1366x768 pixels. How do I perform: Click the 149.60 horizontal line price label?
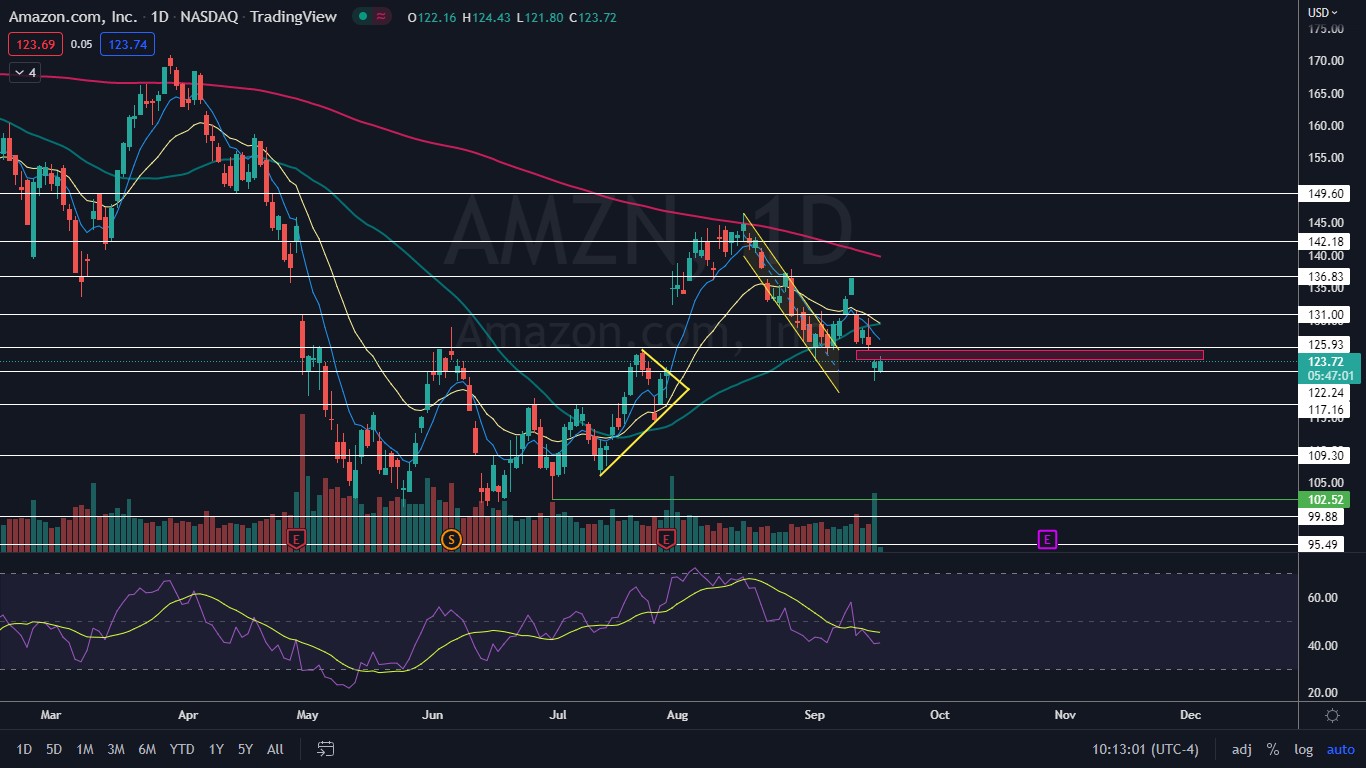1326,193
